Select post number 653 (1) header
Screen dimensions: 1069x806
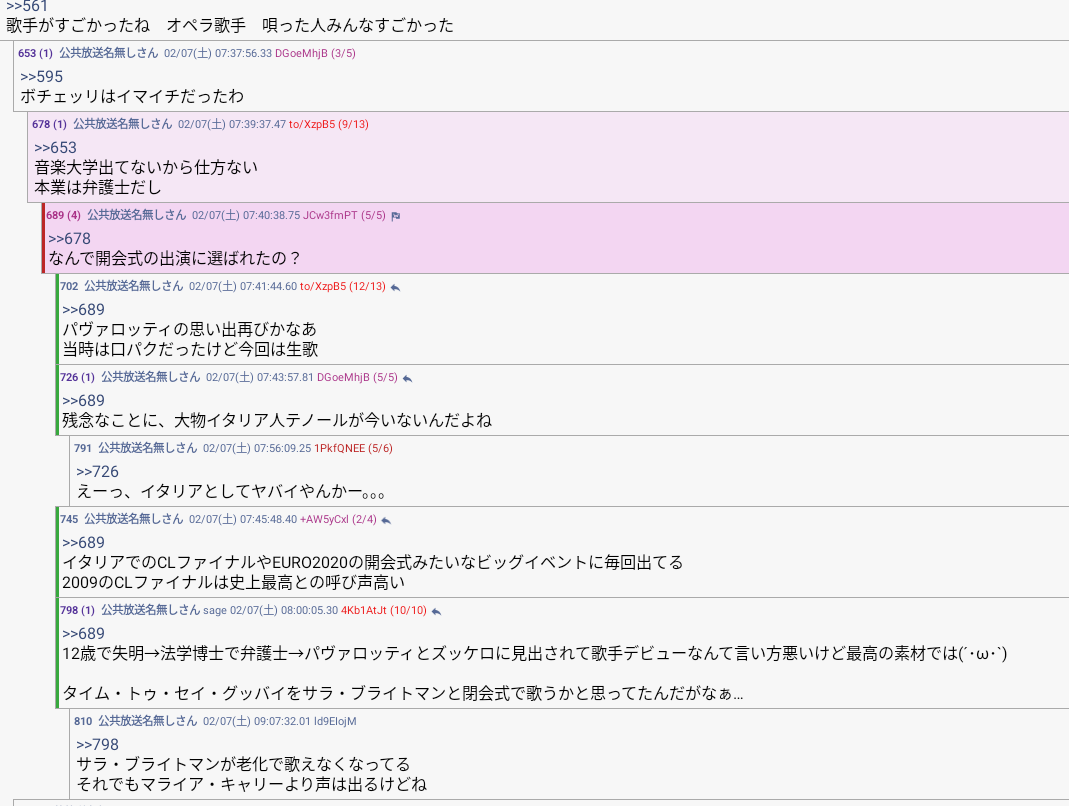(35, 53)
